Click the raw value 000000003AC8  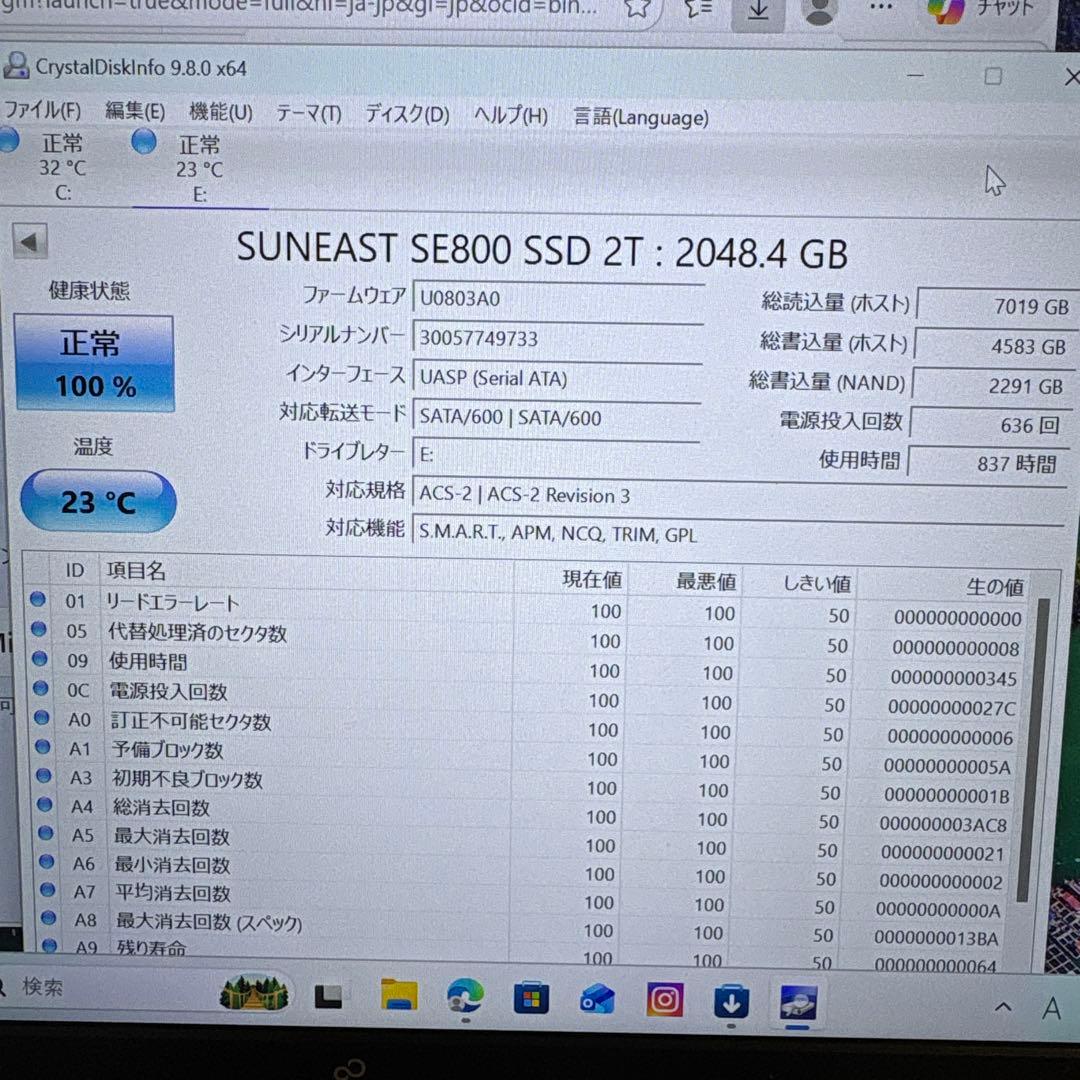943,824
